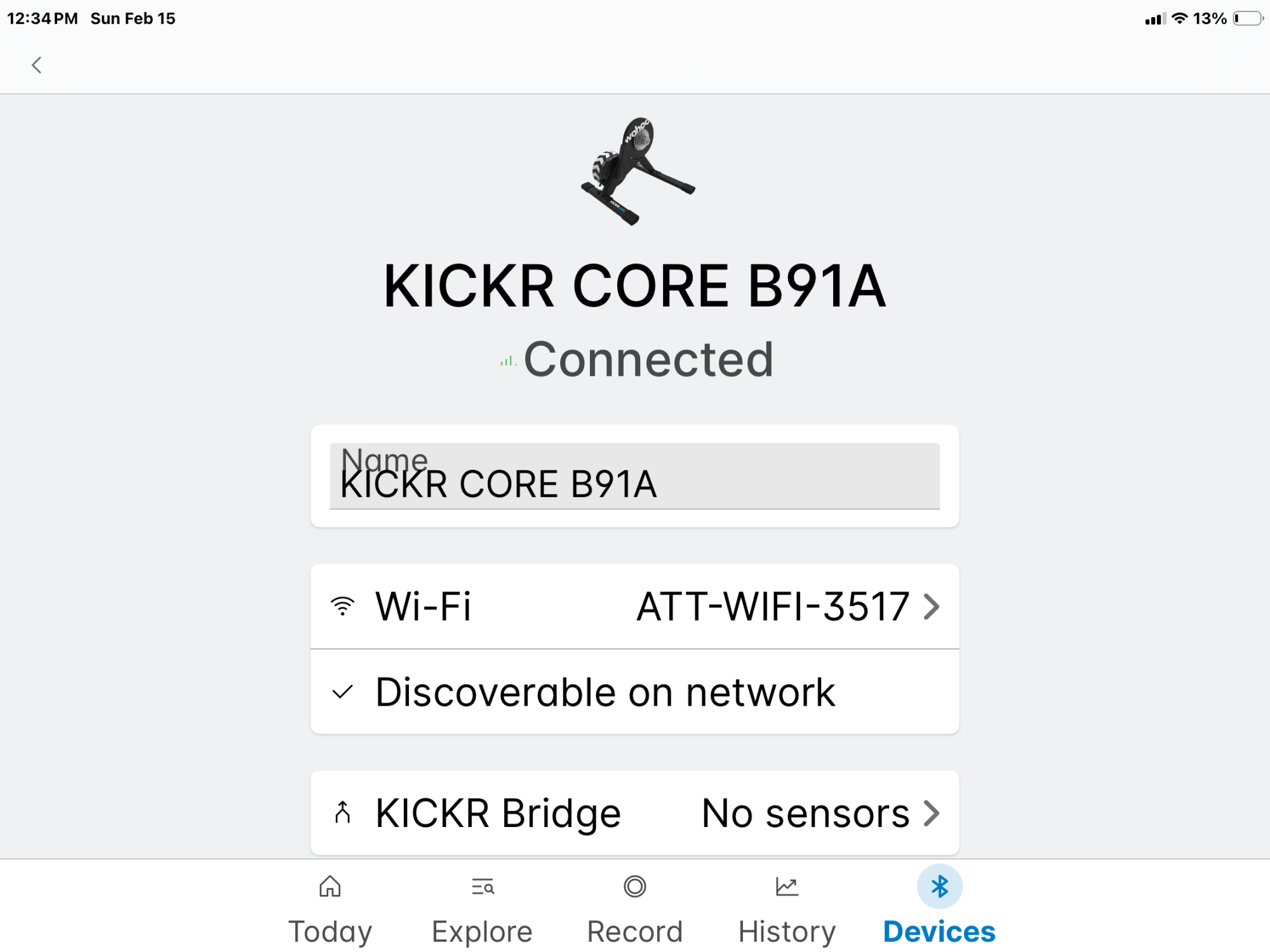Tap the KICKR Bridge merge icon
Screen dimensions: 1270x952
coord(343,812)
